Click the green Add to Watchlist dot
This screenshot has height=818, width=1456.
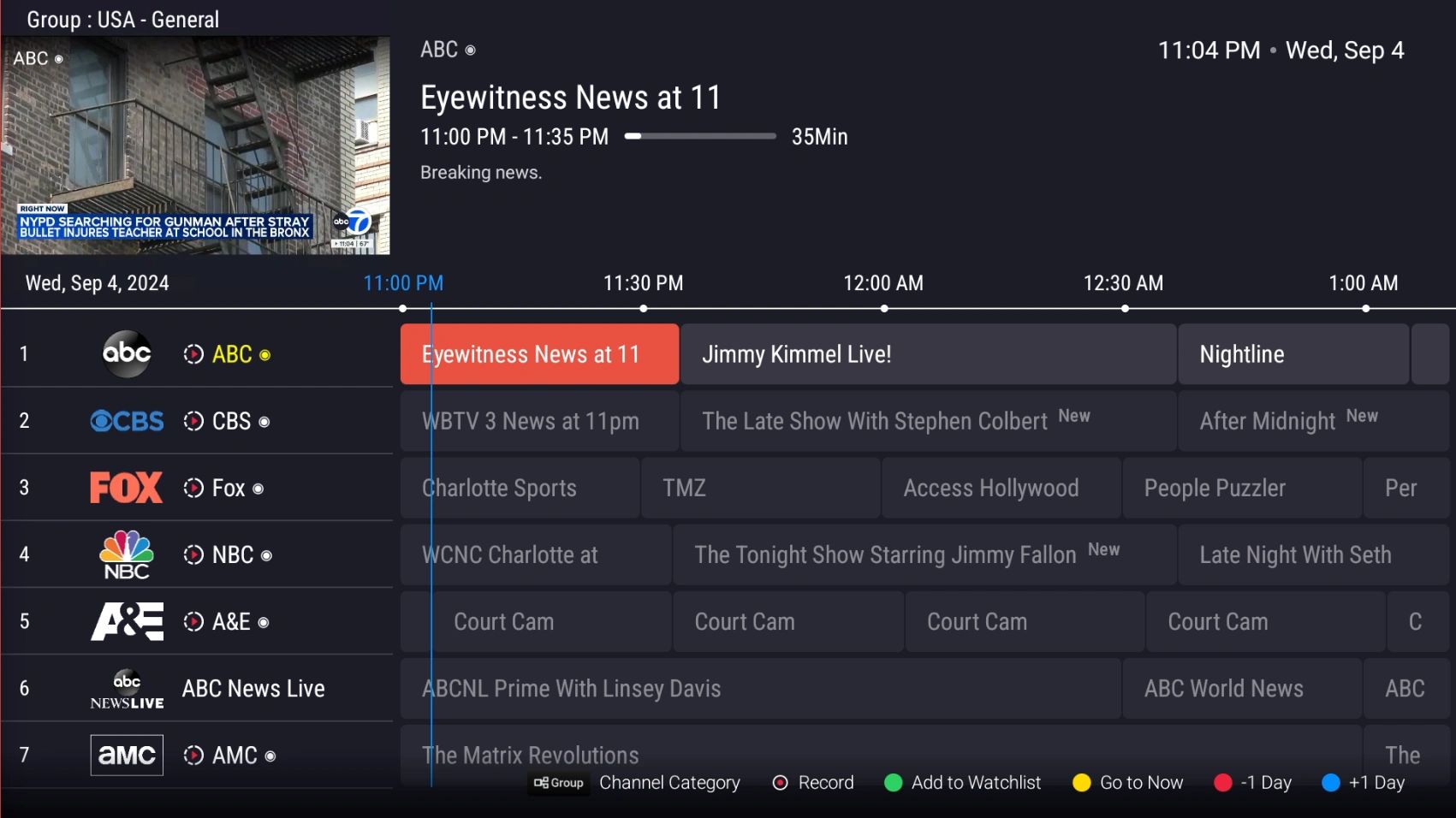[893, 783]
